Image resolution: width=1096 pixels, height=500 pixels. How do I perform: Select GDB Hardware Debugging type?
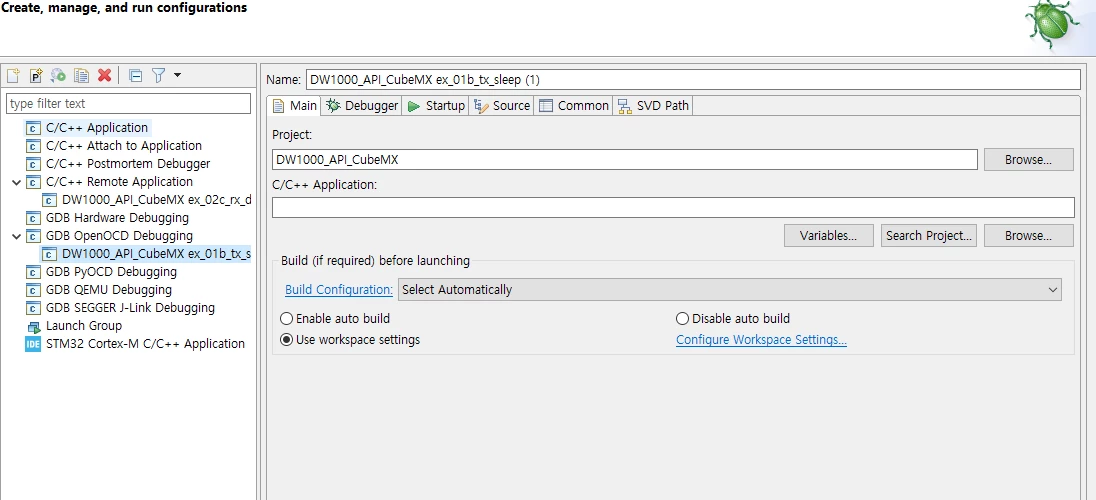(117, 217)
